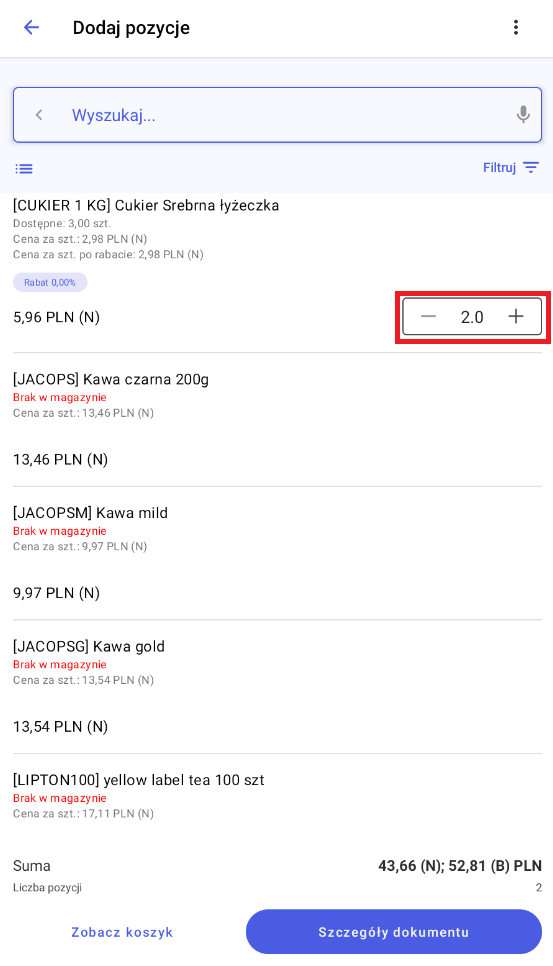Viewport: 553px width, 966px height.
Task: Tap the microphone voice search icon
Action: tap(523, 115)
